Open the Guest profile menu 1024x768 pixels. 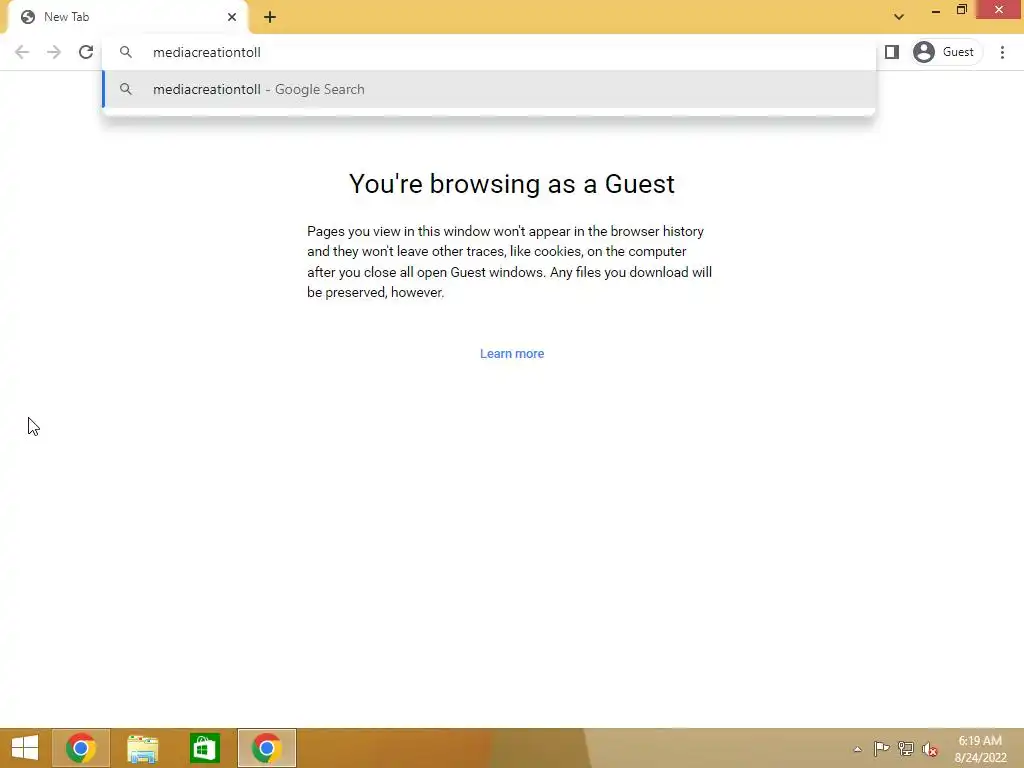point(946,52)
